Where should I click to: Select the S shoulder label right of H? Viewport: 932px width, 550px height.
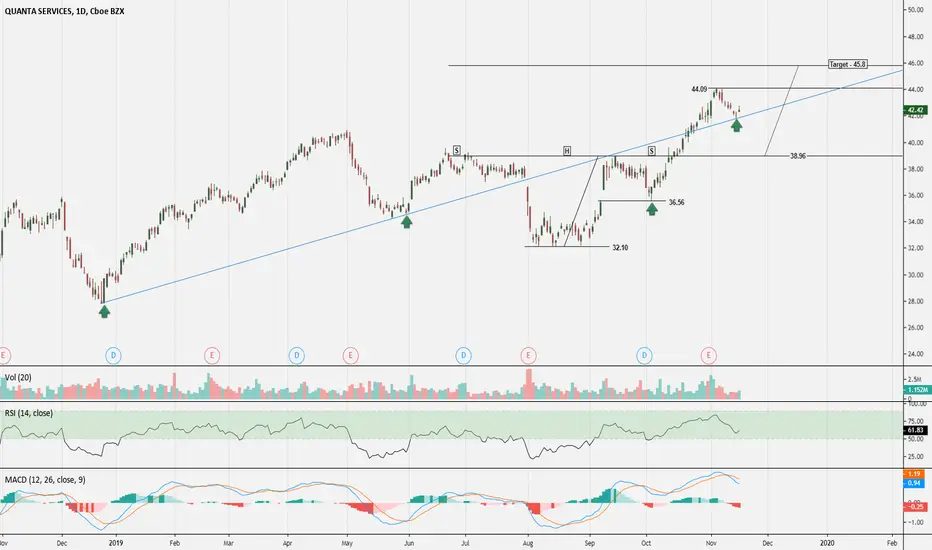[651, 151]
